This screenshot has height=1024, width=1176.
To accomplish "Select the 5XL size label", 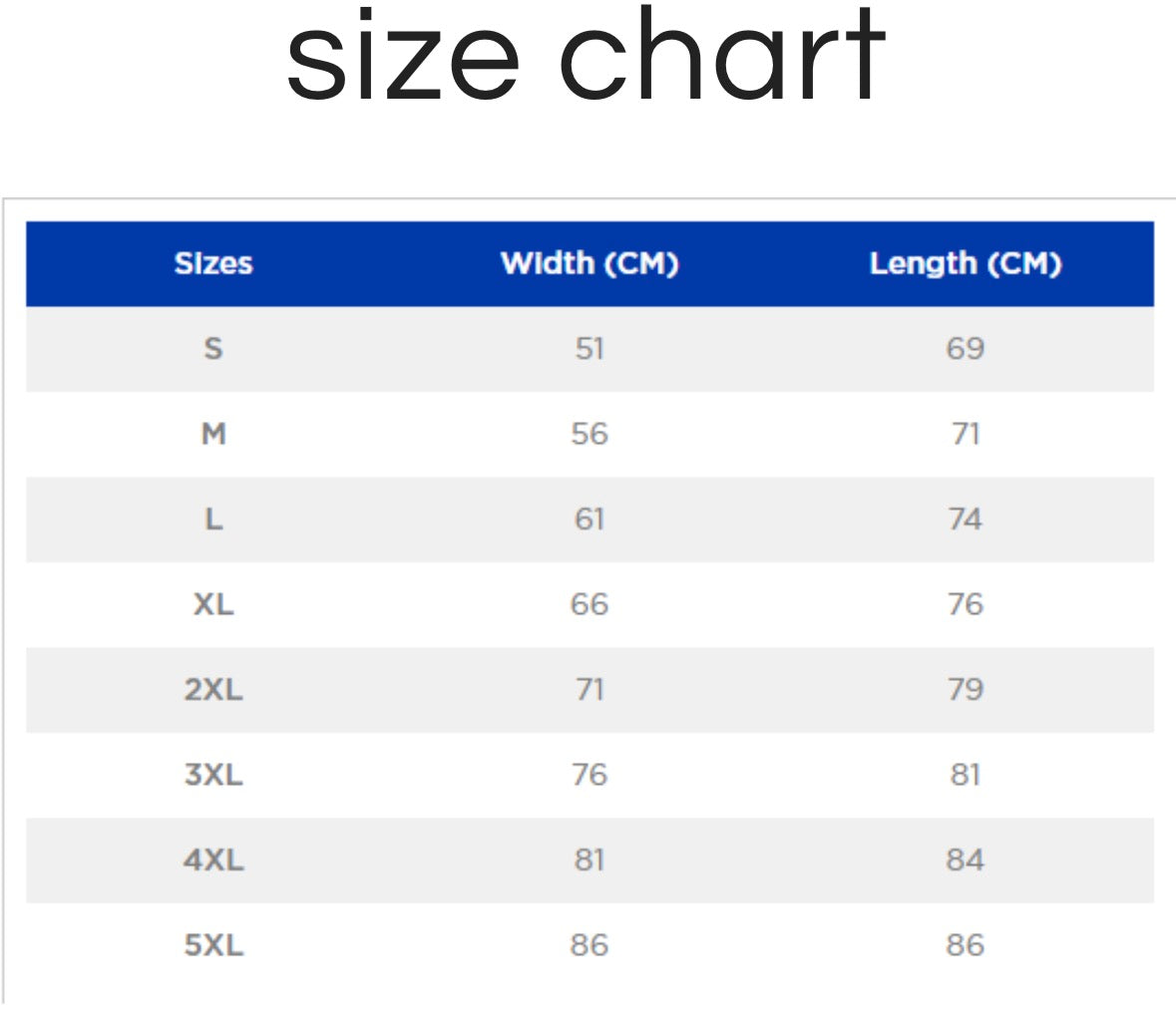I will click(x=213, y=944).
